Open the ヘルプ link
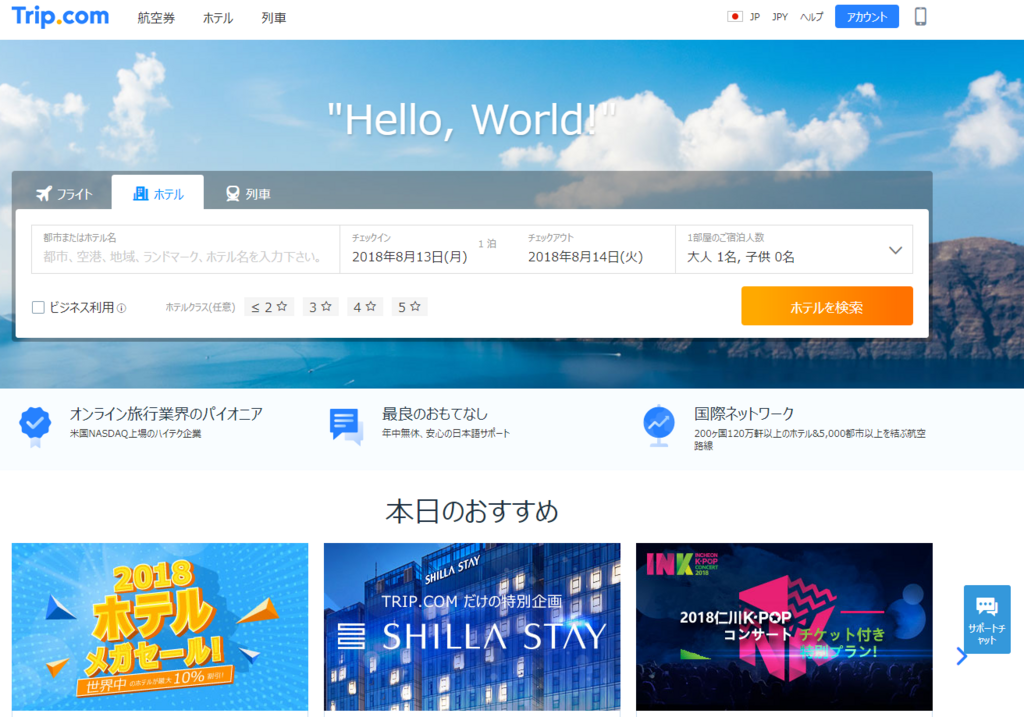The width and height of the screenshot is (1024, 717). 812,17
